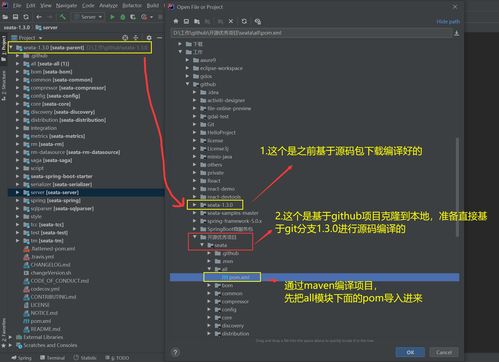The width and height of the screenshot is (499, 362).
Task: Go to the home directory in Open File dialog
Action: tap(176, 21)
